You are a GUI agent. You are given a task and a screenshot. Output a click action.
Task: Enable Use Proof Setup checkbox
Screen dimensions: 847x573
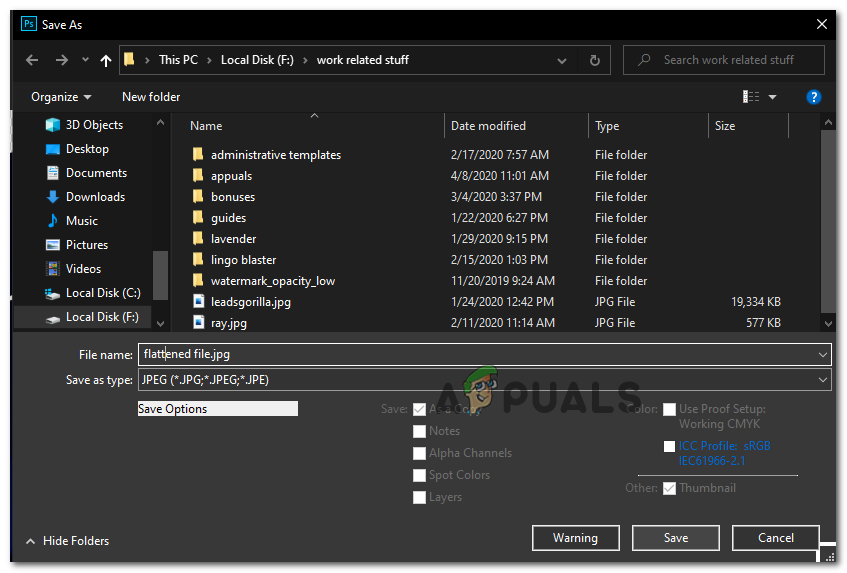point(669,409)
